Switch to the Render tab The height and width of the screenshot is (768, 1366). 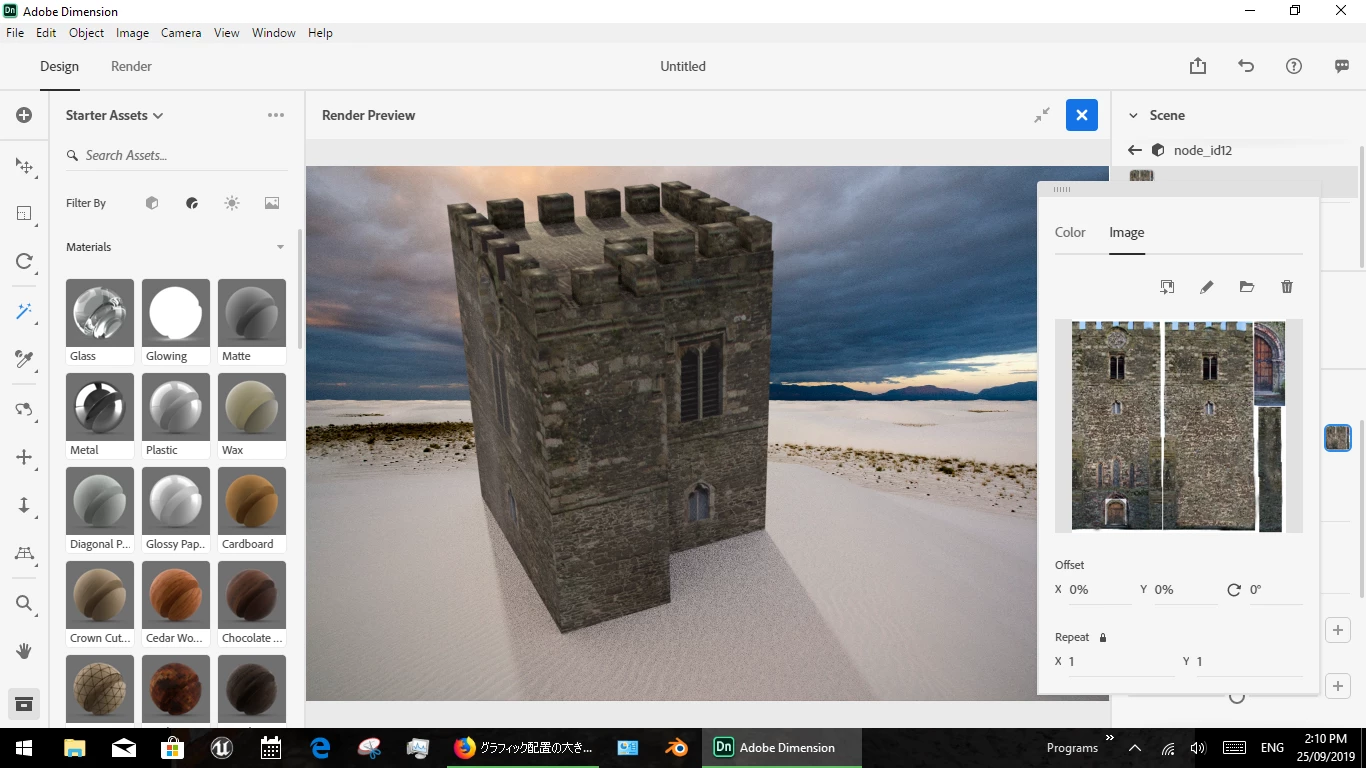[131, 66]
